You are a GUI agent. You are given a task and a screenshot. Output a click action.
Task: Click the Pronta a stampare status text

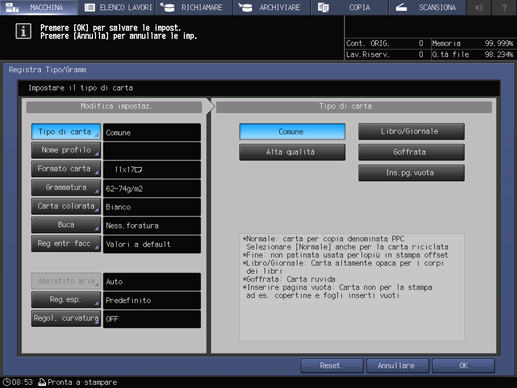82,382
